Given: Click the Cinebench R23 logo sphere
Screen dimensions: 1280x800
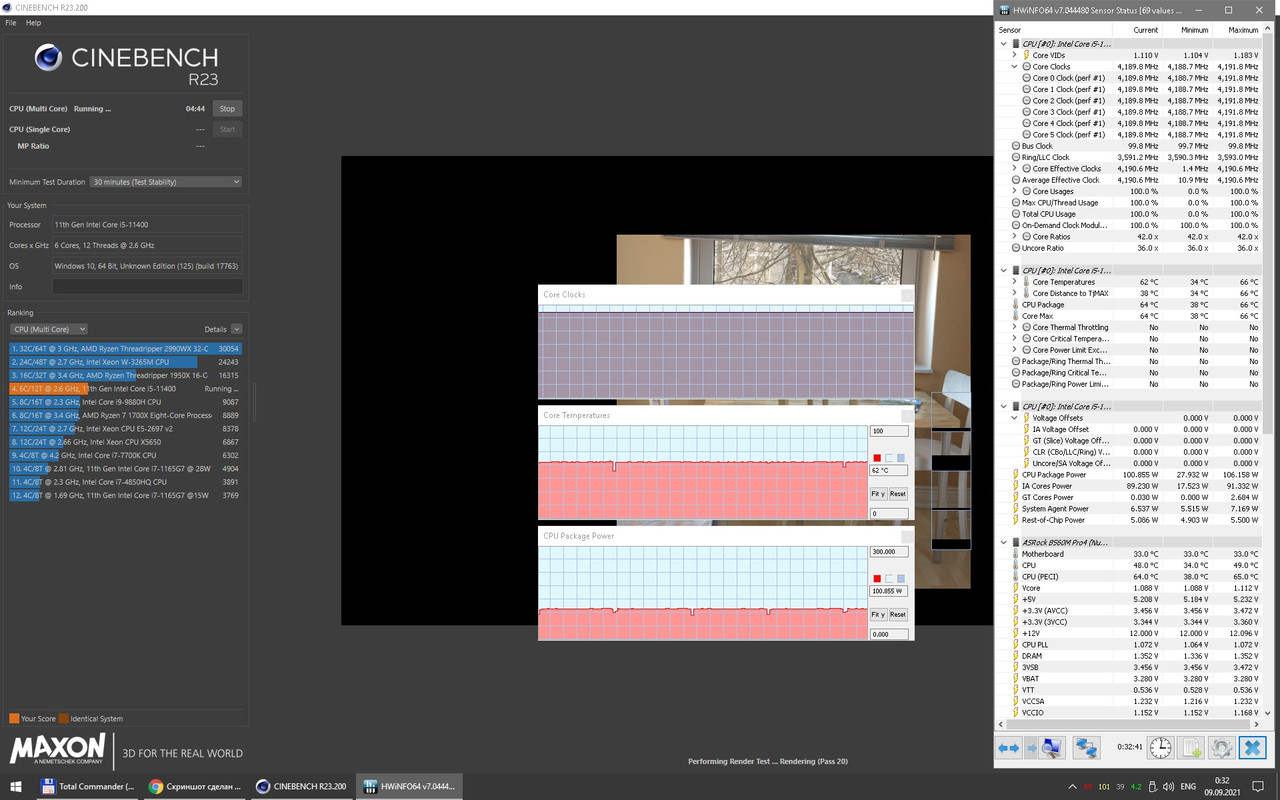Looking at the screenshot, I should coord(48,58).
